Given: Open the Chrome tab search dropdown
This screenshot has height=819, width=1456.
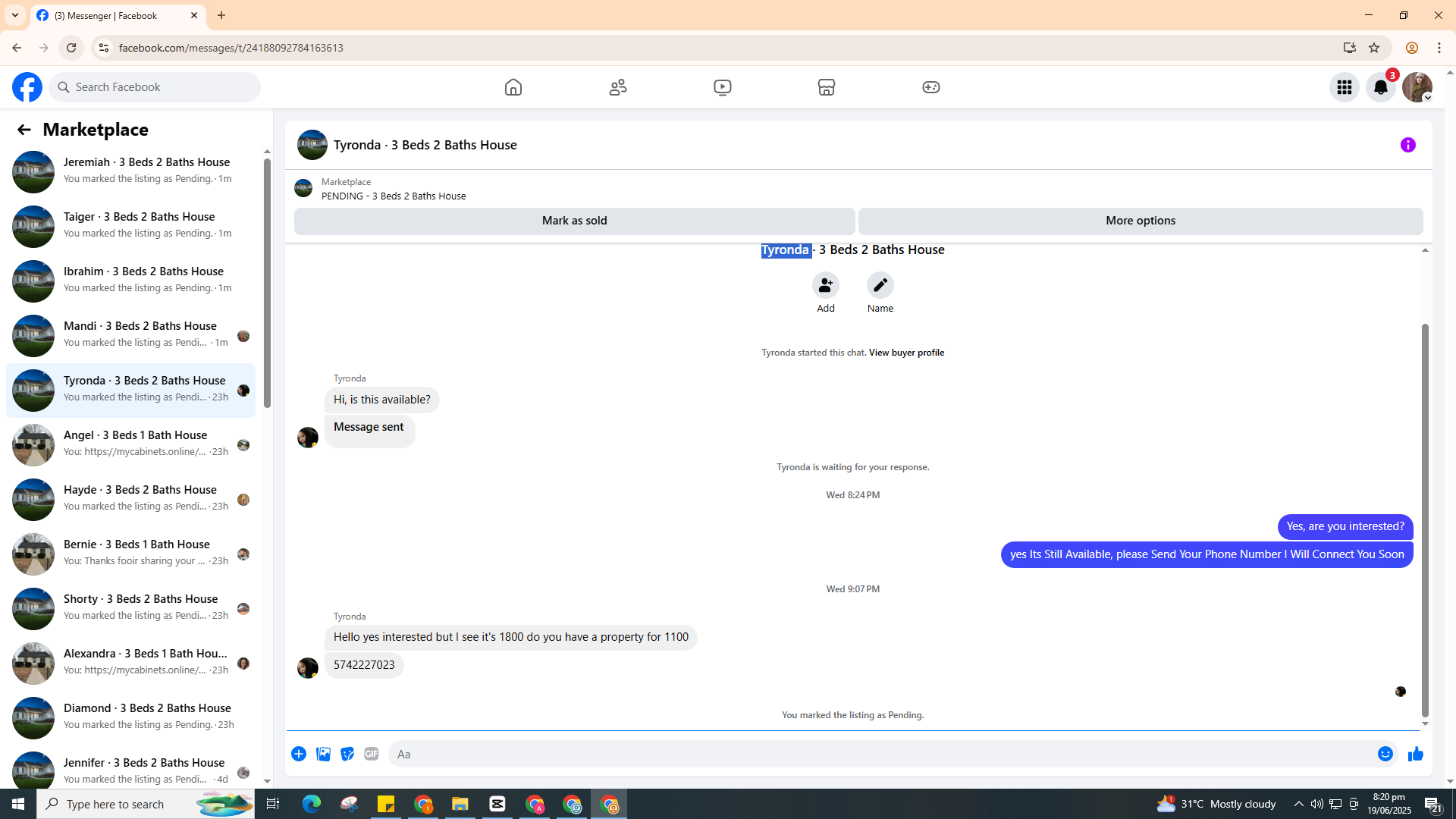Looking at the screenshot, I should [x=15, y=15].
